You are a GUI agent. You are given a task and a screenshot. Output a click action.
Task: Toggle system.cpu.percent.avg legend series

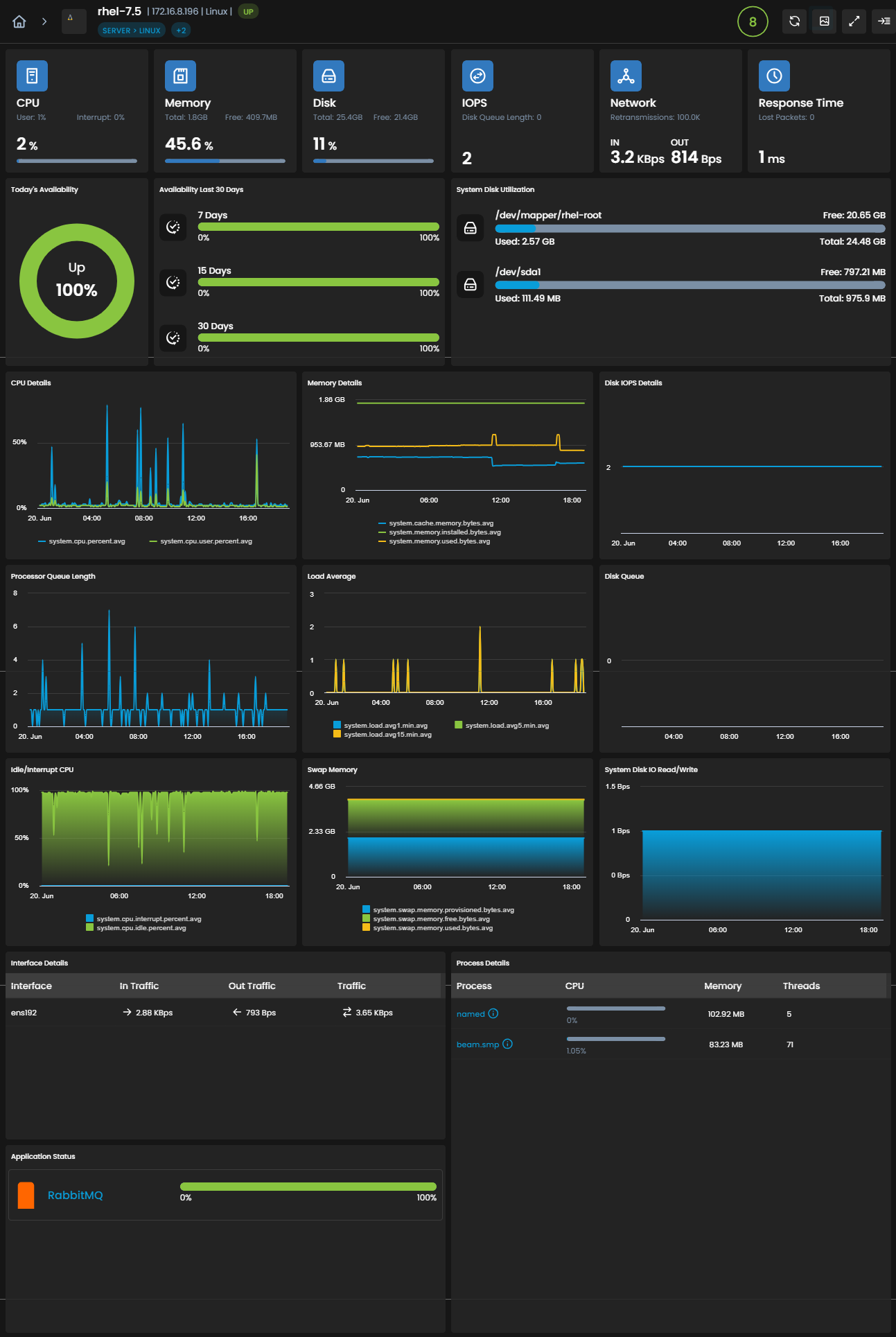(x=82, y=541)
